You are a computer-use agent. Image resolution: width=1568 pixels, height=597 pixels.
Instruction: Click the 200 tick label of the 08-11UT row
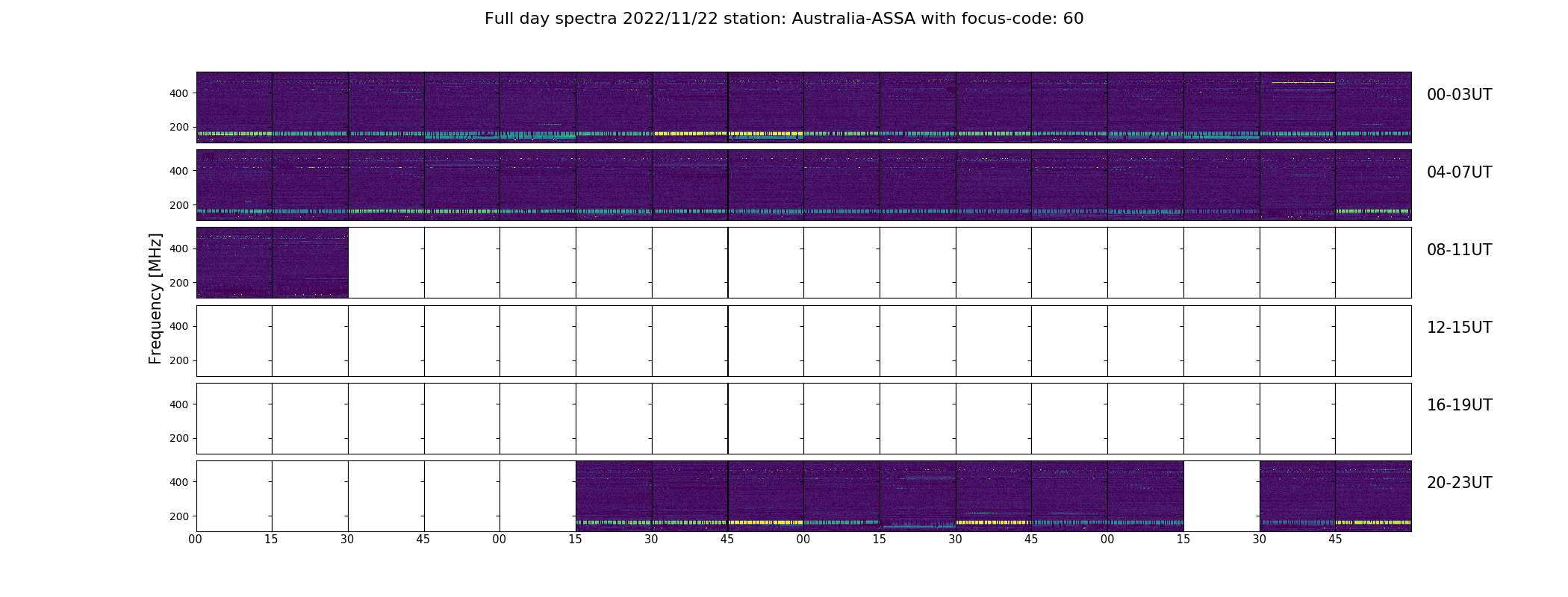coord(179,283)
